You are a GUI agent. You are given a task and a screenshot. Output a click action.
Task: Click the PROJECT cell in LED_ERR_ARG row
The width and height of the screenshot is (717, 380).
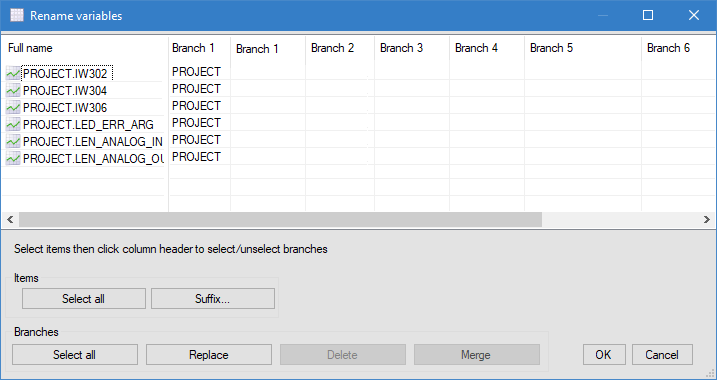197,123
